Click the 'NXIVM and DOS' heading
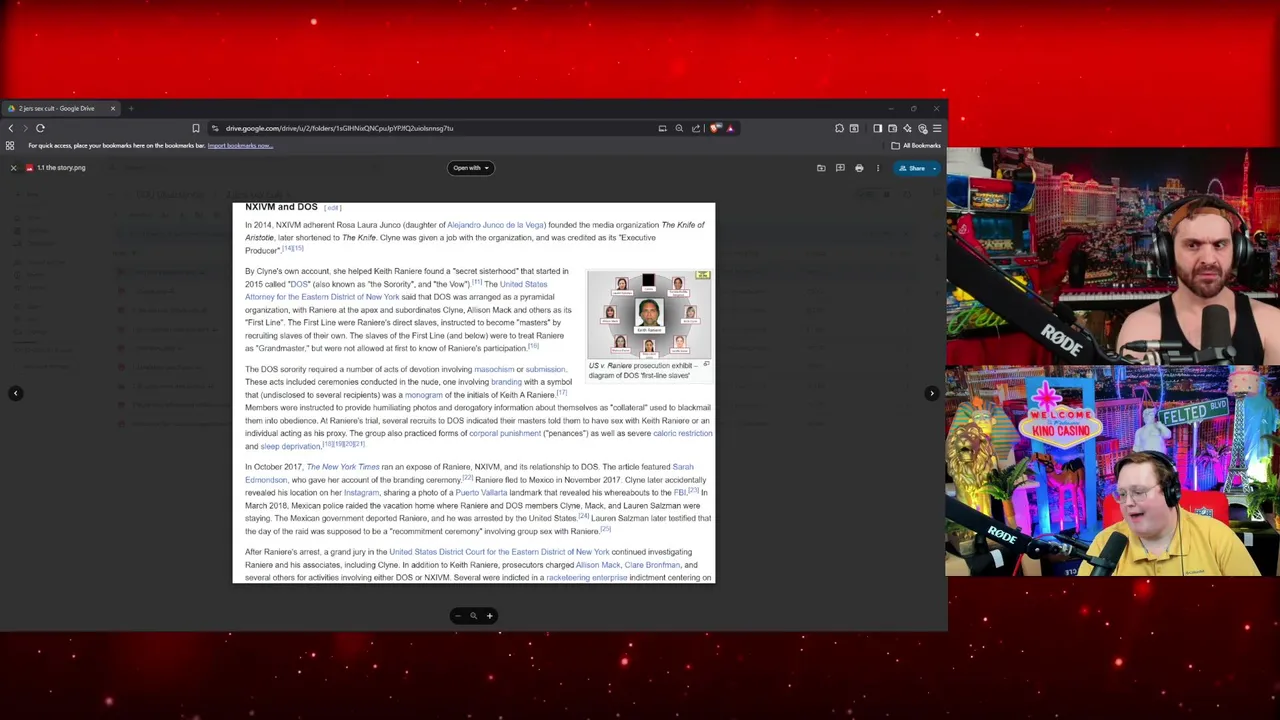Image resolution: width=1280 pixels, height=720 pixels. (281, 207)
